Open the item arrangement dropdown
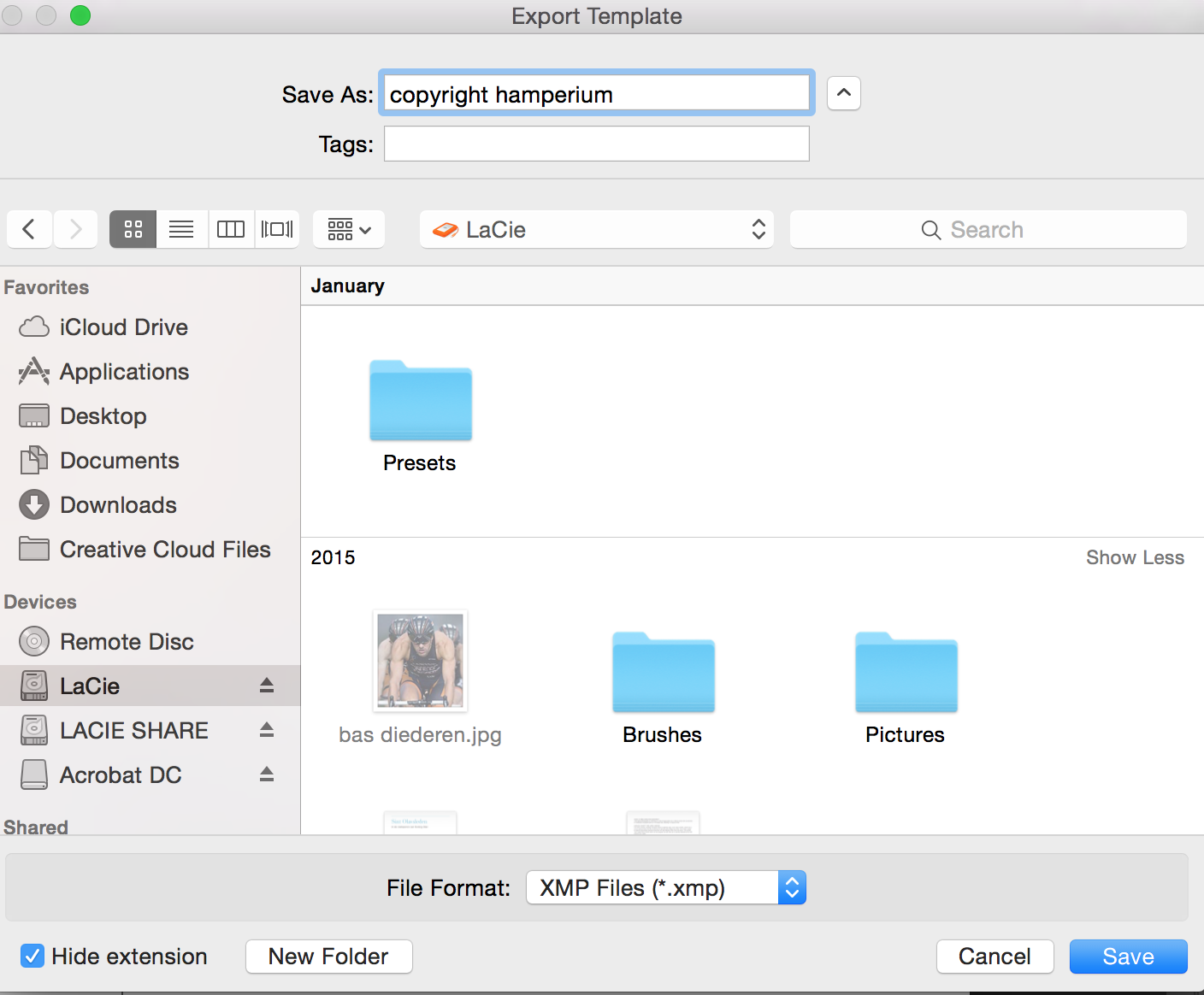Viewport: 1204px width, 995px height. pyautogui.click(x=348, y=229)
